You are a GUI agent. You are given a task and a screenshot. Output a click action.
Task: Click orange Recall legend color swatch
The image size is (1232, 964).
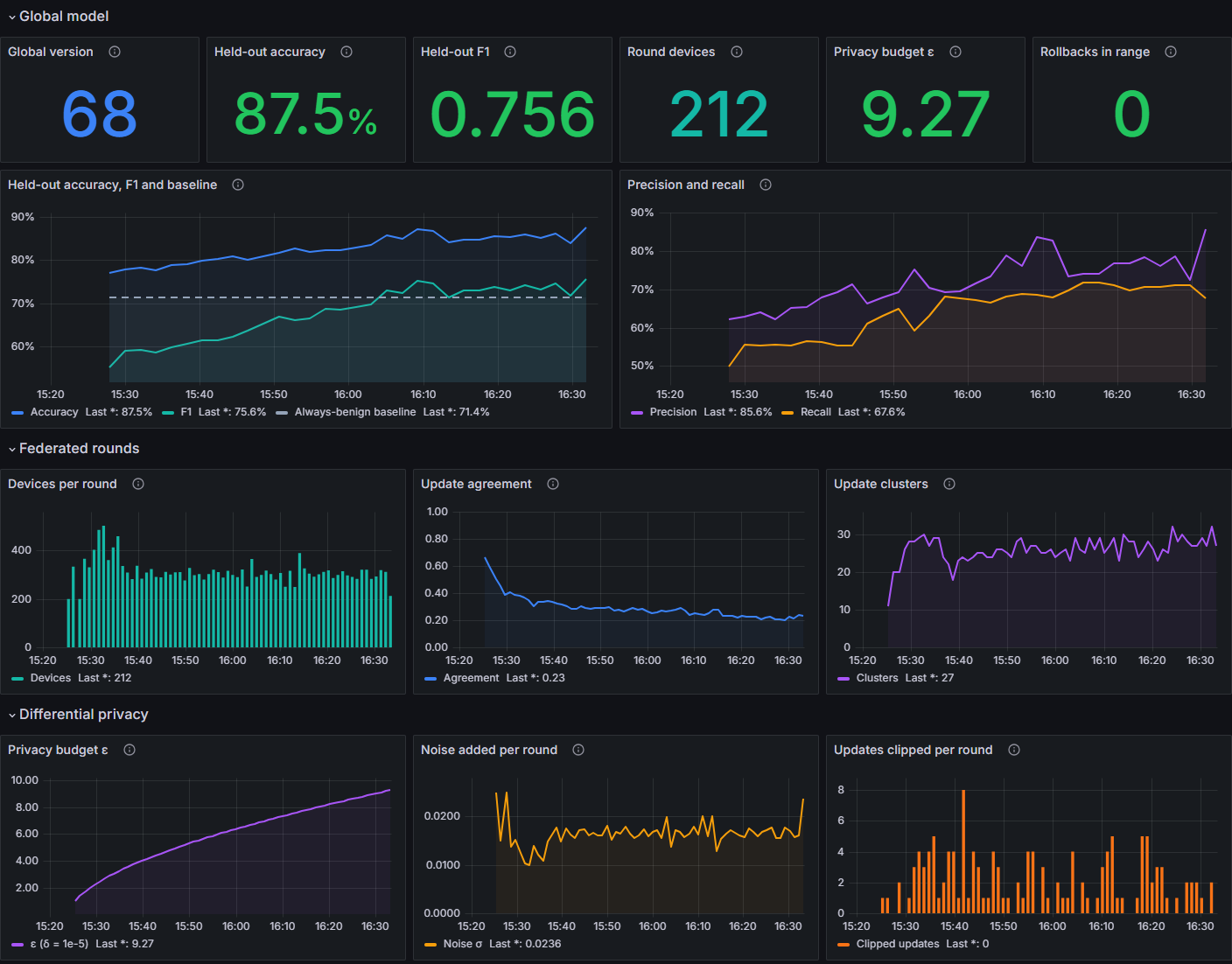click(x=787, y=412)
